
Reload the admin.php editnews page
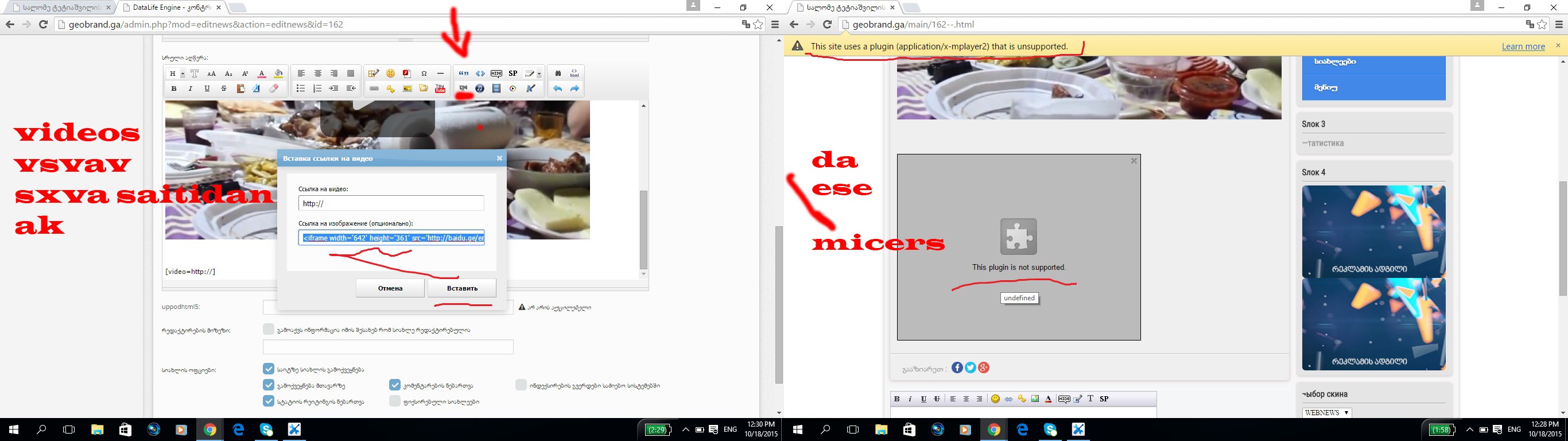(x=43, y=24)
